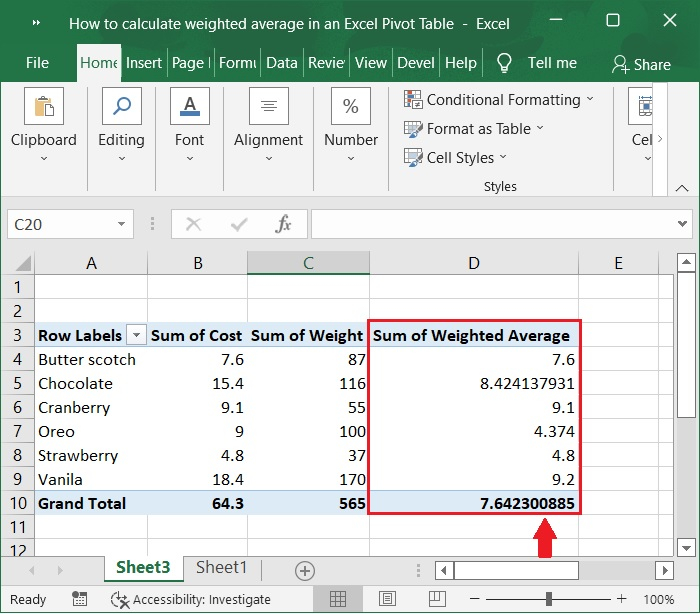
Task: Click the Editing magnifier icon
Action: pyautogui.click(x=121, y=108)
